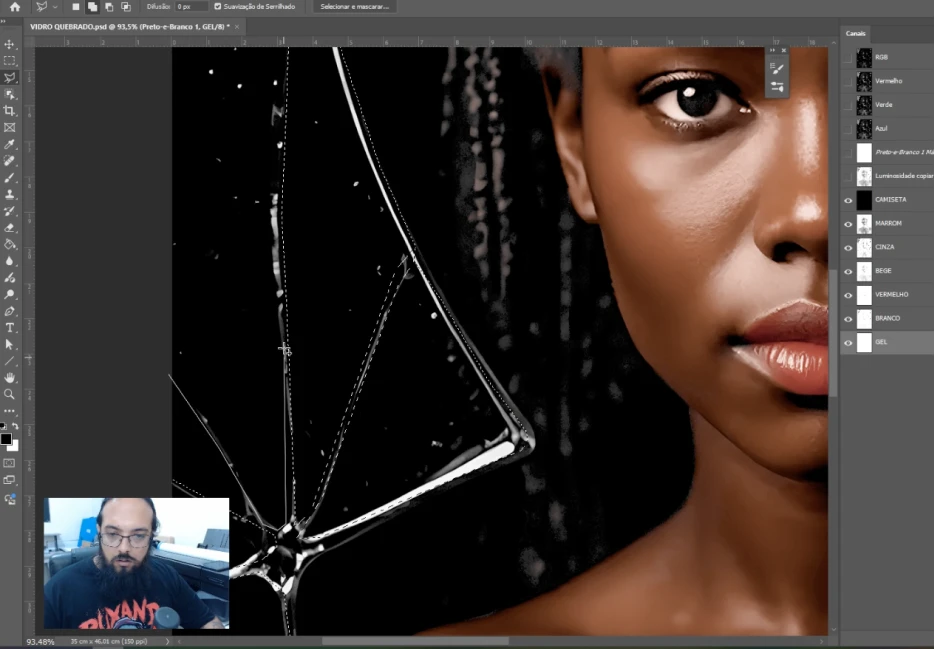Select the Crop tool

(x=10, y=111)
